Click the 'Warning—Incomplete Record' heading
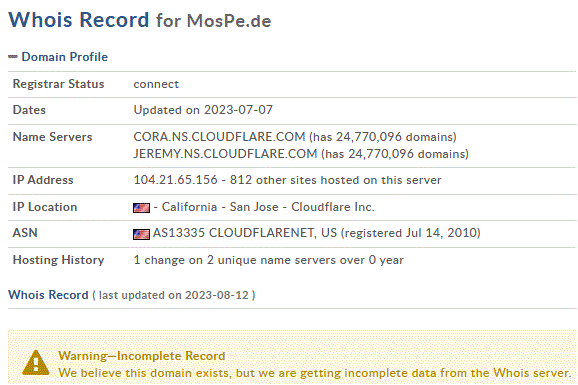This screenshot has height=385, width=578. pyautogui.click(x=142, y=356)
